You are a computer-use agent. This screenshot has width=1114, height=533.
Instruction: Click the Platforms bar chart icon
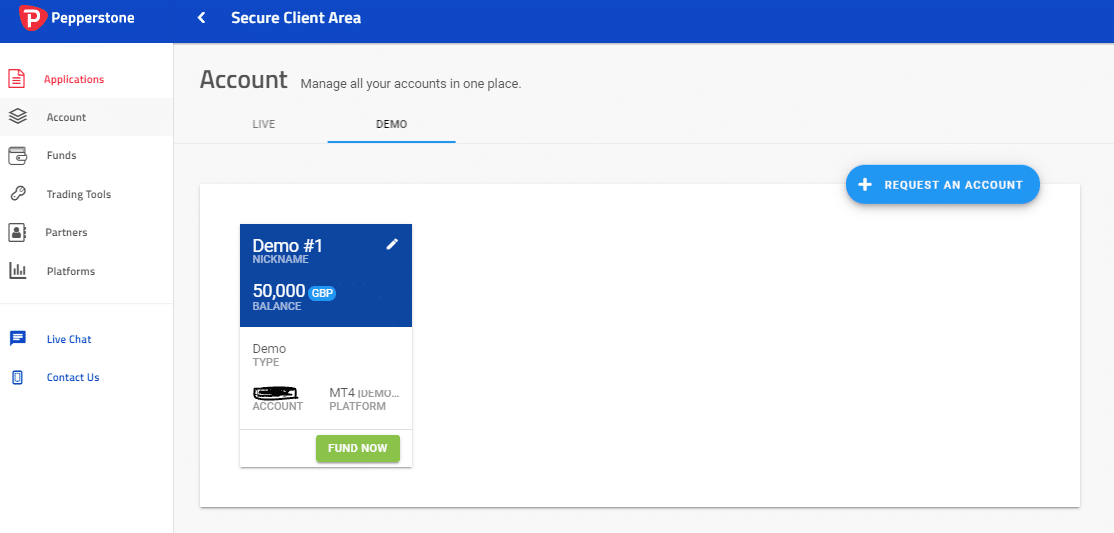[17, 271]
